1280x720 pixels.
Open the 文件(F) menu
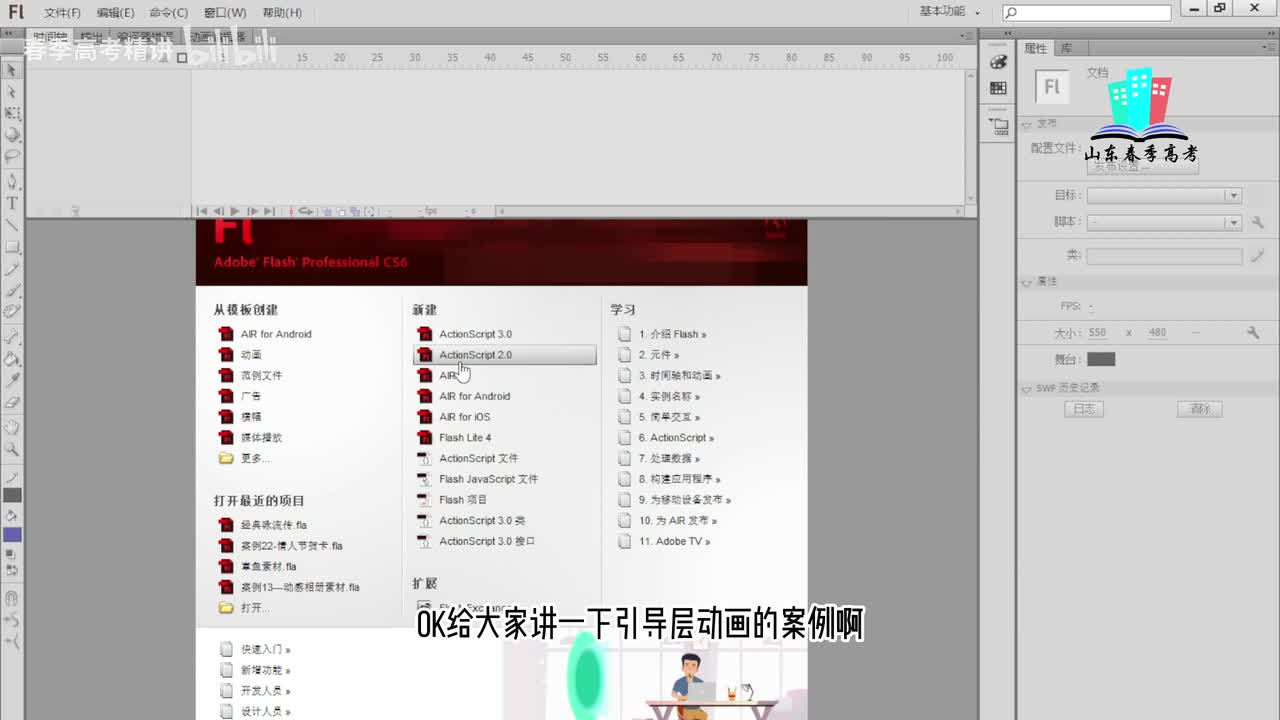[x=62, y=13]
